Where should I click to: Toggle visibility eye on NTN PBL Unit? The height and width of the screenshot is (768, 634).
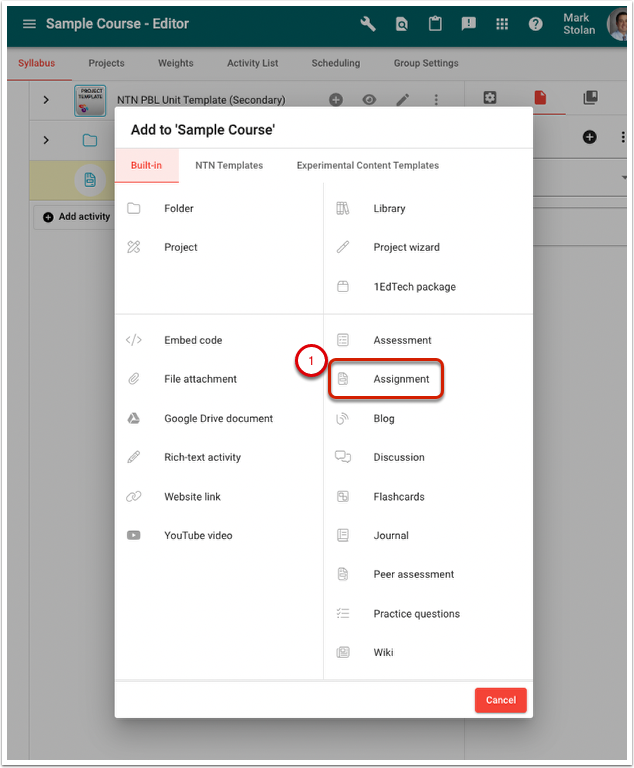[x=369, y=100]
